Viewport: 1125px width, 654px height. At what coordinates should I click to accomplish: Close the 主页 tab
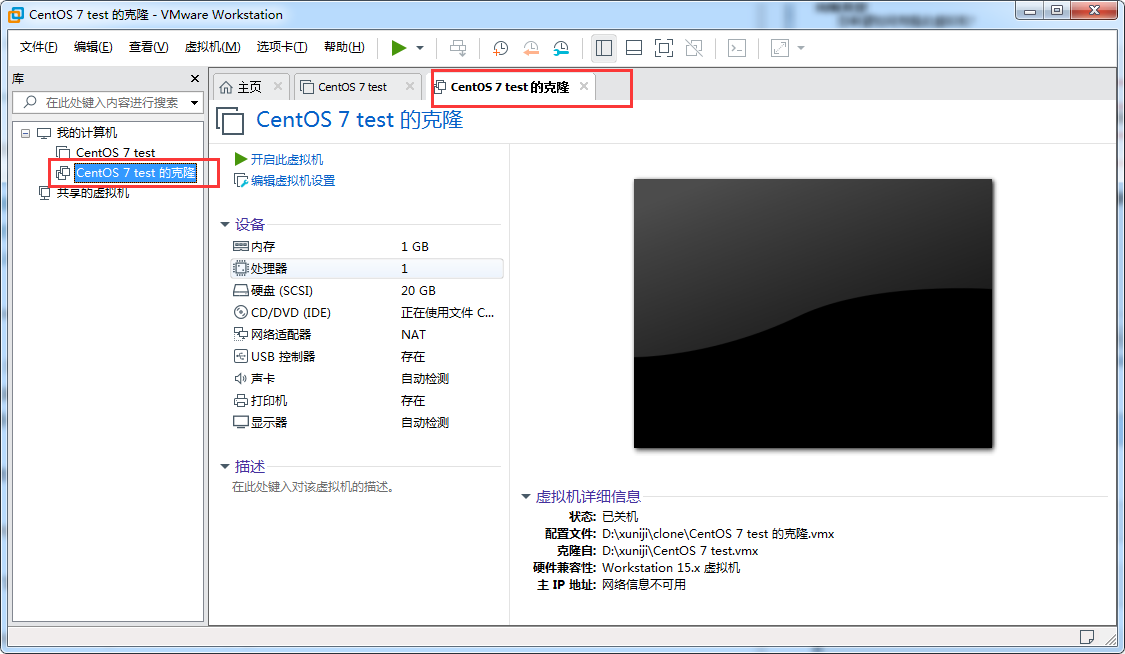coord(278,87)
